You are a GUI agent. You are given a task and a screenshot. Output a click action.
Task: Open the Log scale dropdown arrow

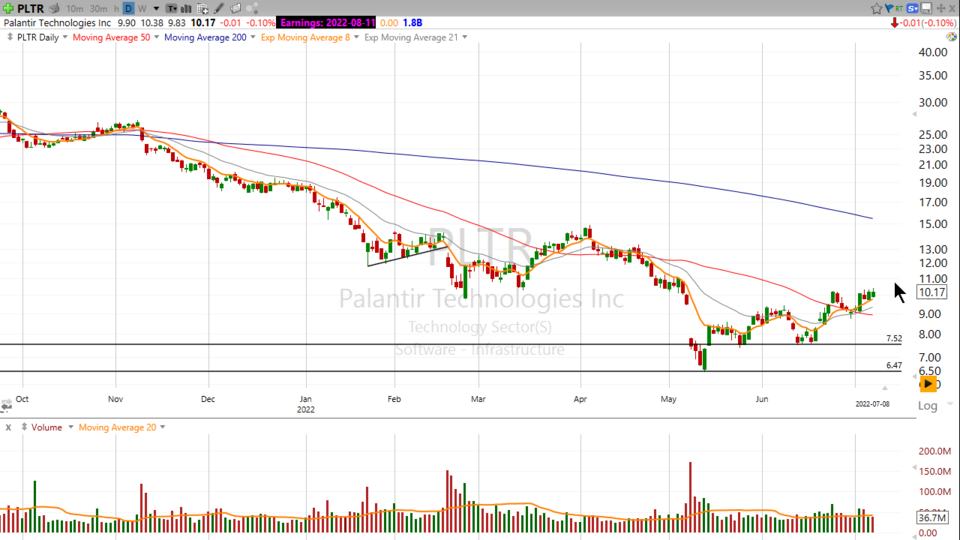pos(950,404)
